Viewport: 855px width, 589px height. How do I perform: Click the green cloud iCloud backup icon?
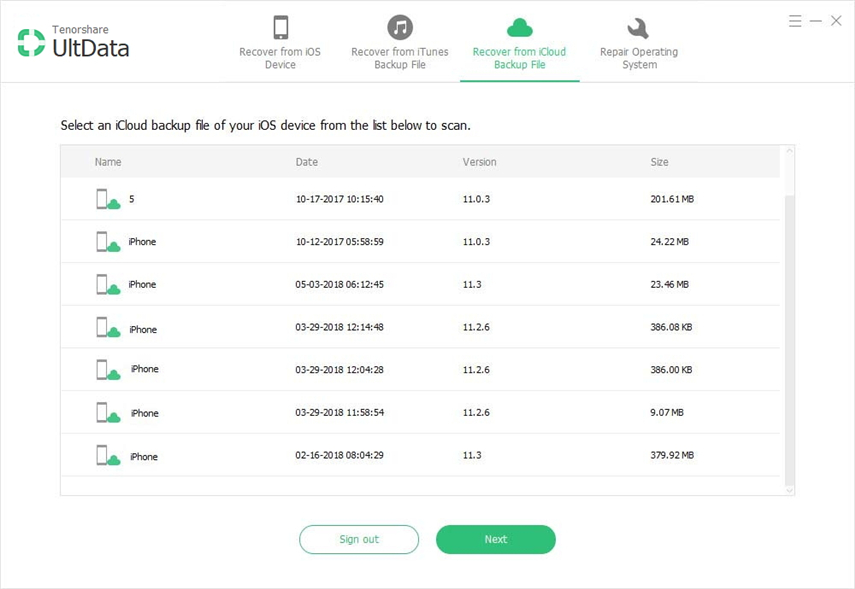519,27
